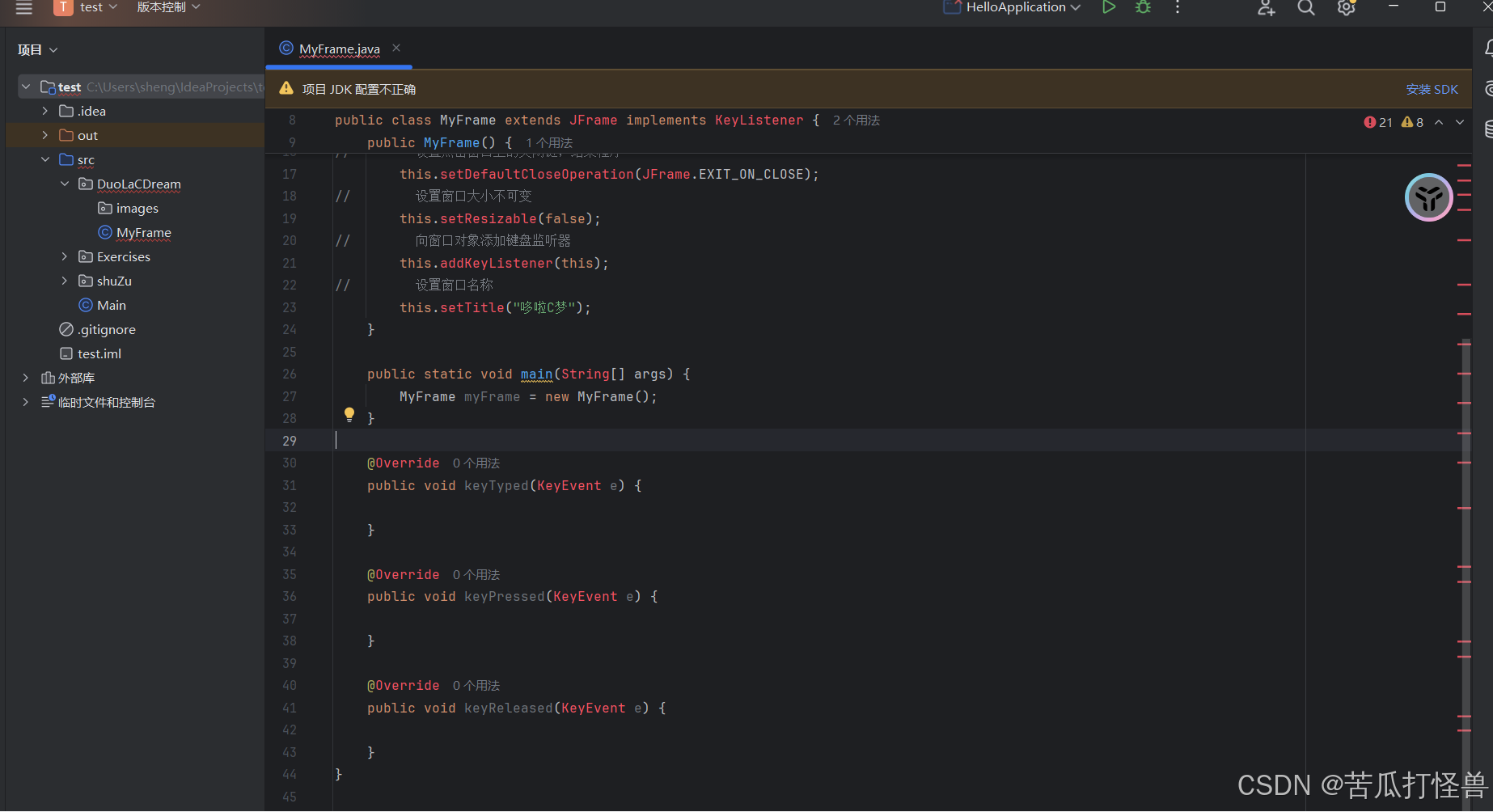This screenshot has width=1493, height=812.
Task: Click the JDK warning triangle icon
Action: click(286, 88)
